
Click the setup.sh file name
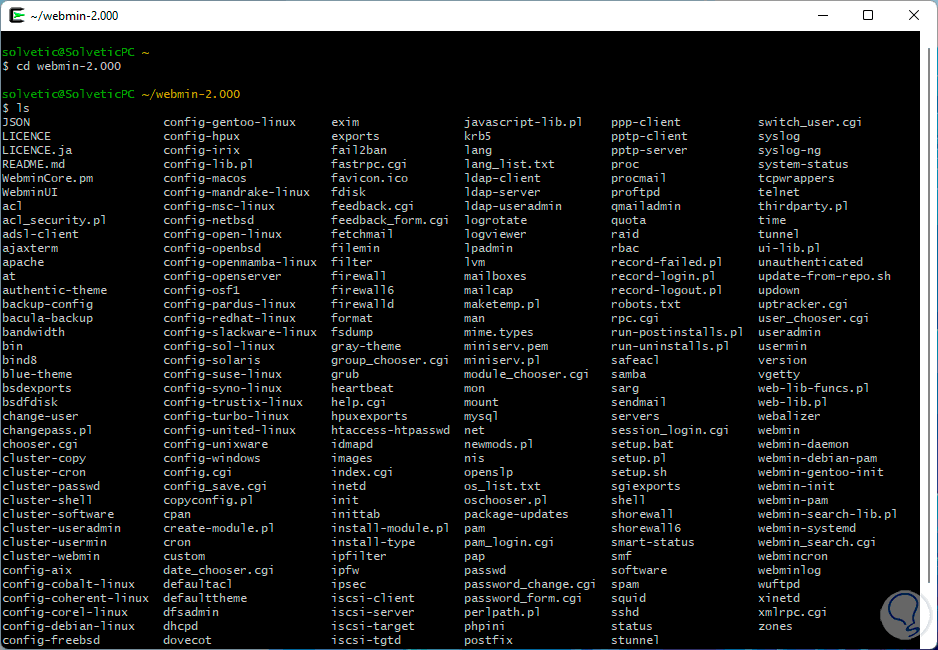click(639, 472)
